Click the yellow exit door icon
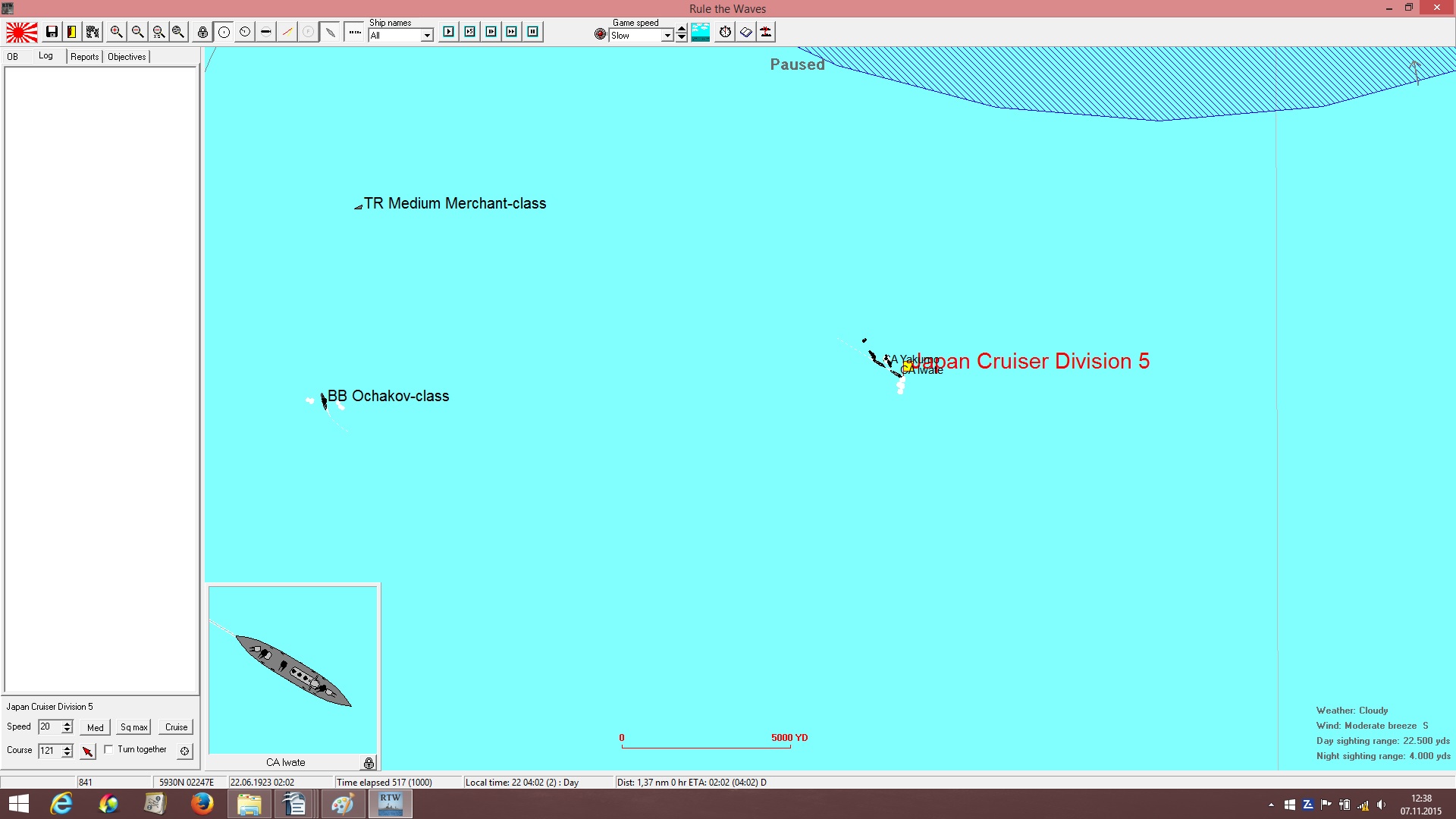The image size is (1456, 819). [x=71, y=32]
